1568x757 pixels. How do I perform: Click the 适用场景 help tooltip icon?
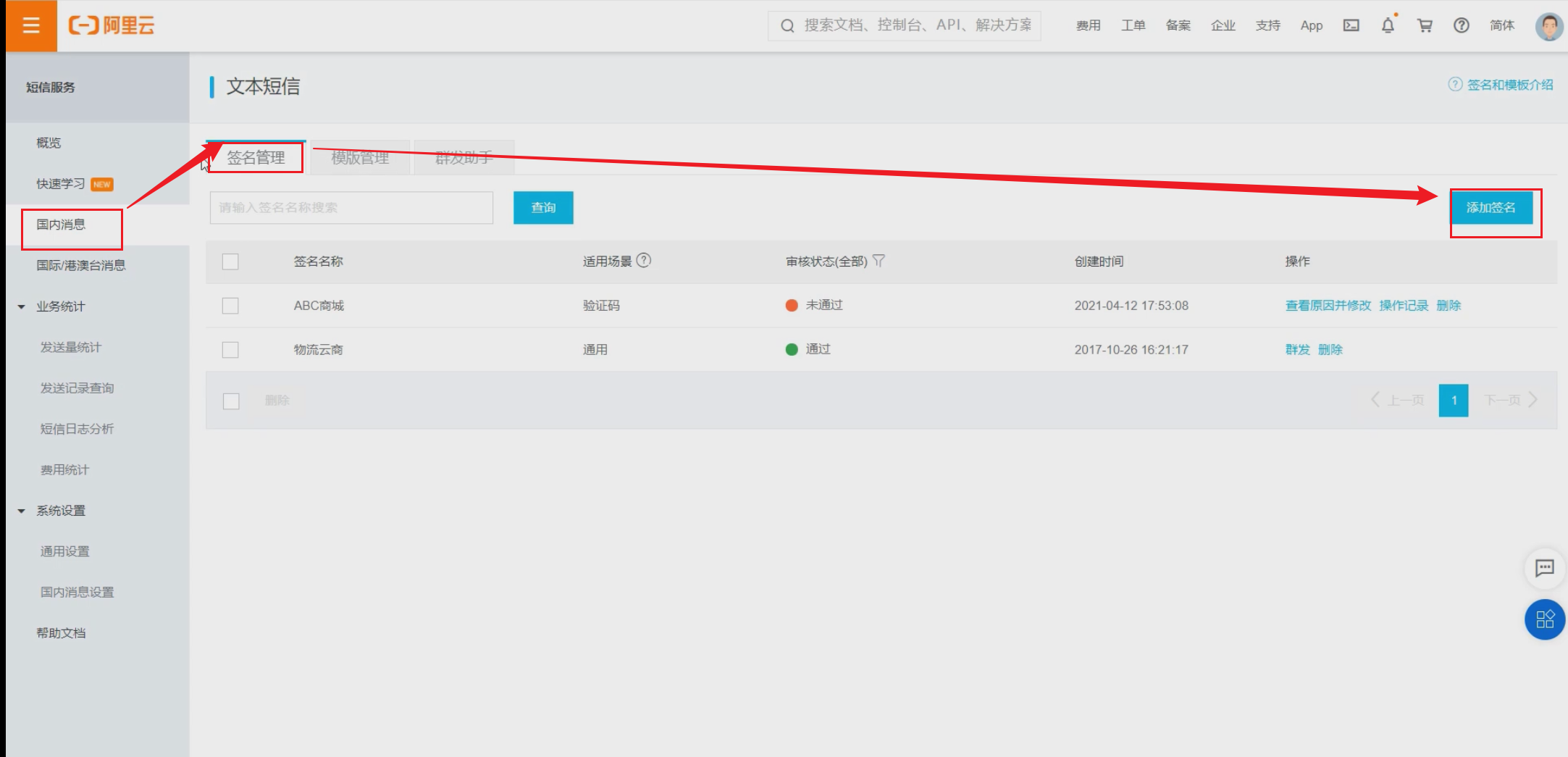(x=643, y=261)
